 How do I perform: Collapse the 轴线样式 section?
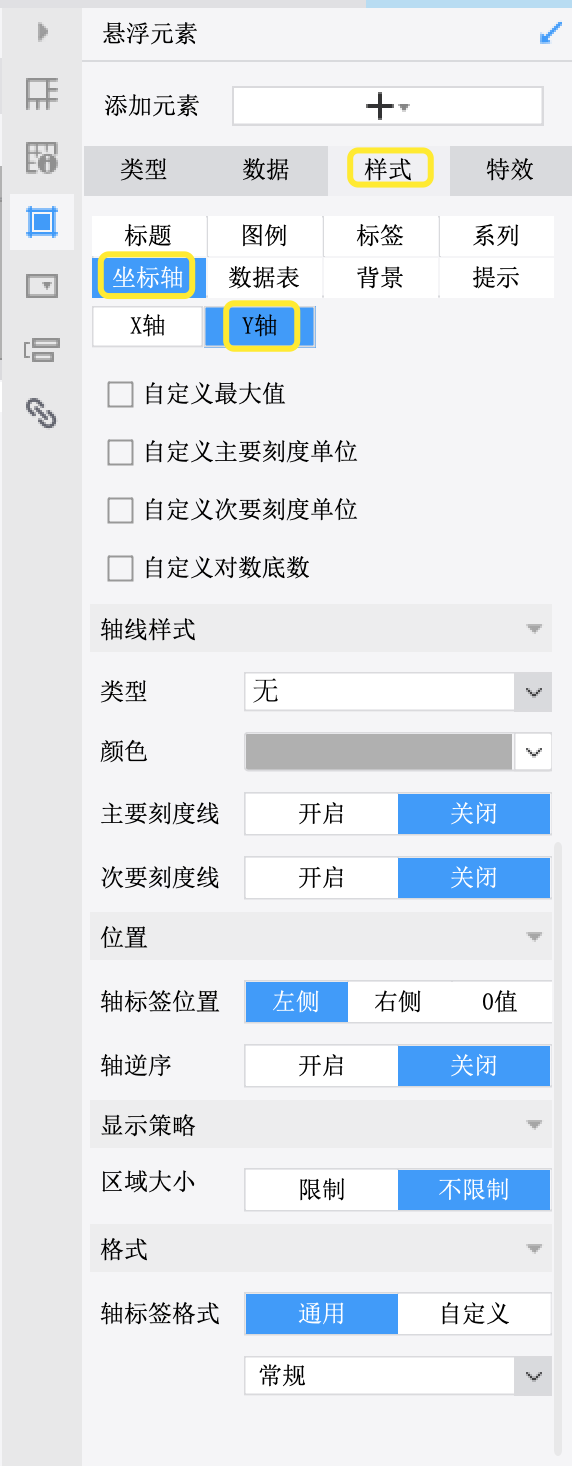click(534, 629)
